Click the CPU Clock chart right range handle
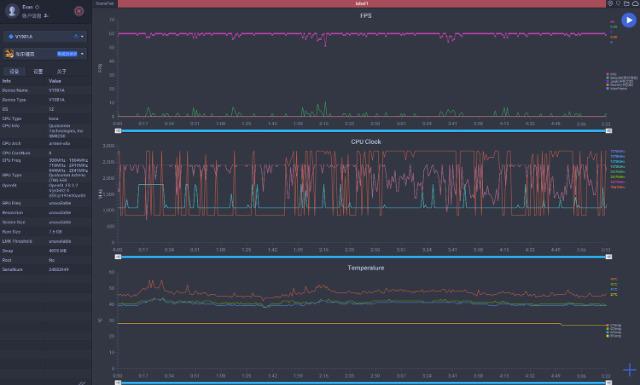The height and width of the screenshot is (385, 640). pos(609,257)
